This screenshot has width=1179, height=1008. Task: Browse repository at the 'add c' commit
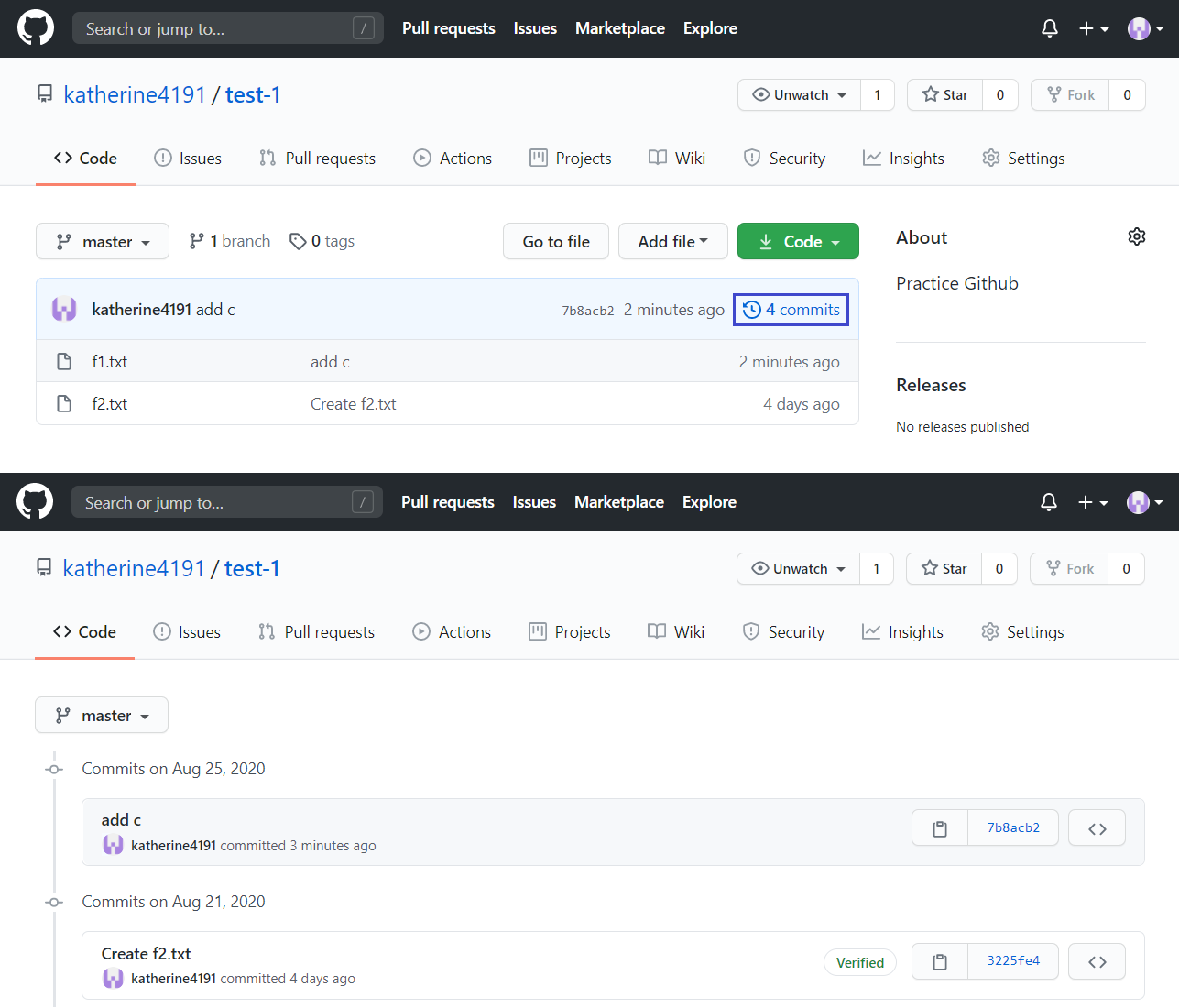[1097, 828]
